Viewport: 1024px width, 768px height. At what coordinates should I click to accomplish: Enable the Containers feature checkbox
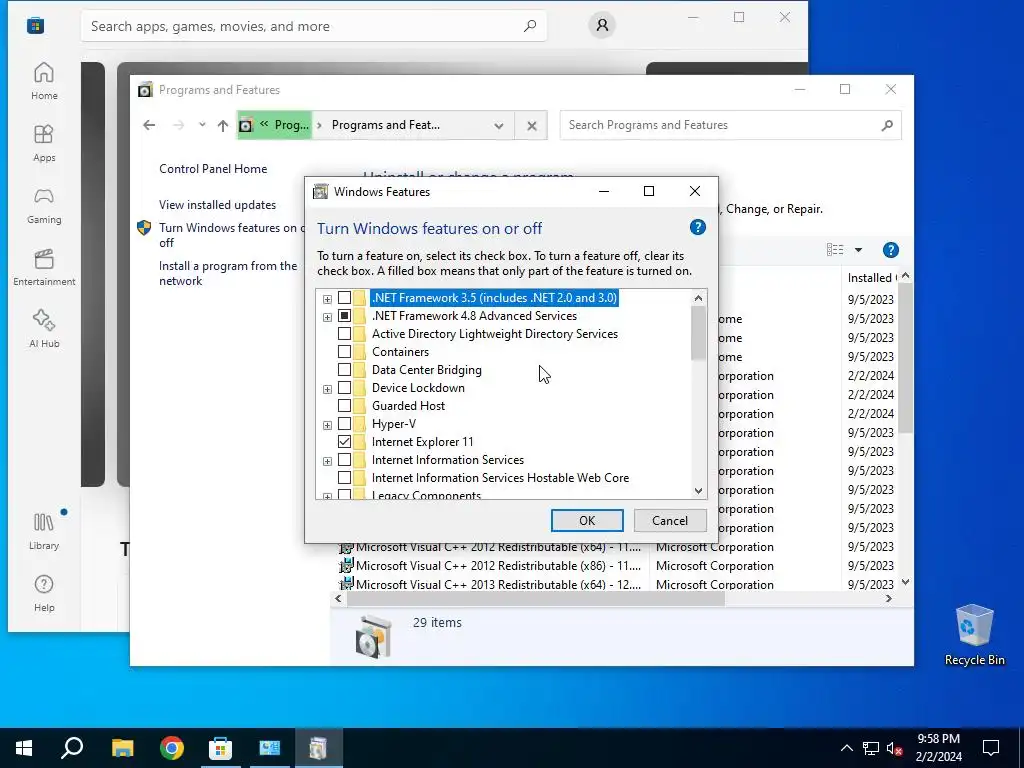click(x=344, y=352)
